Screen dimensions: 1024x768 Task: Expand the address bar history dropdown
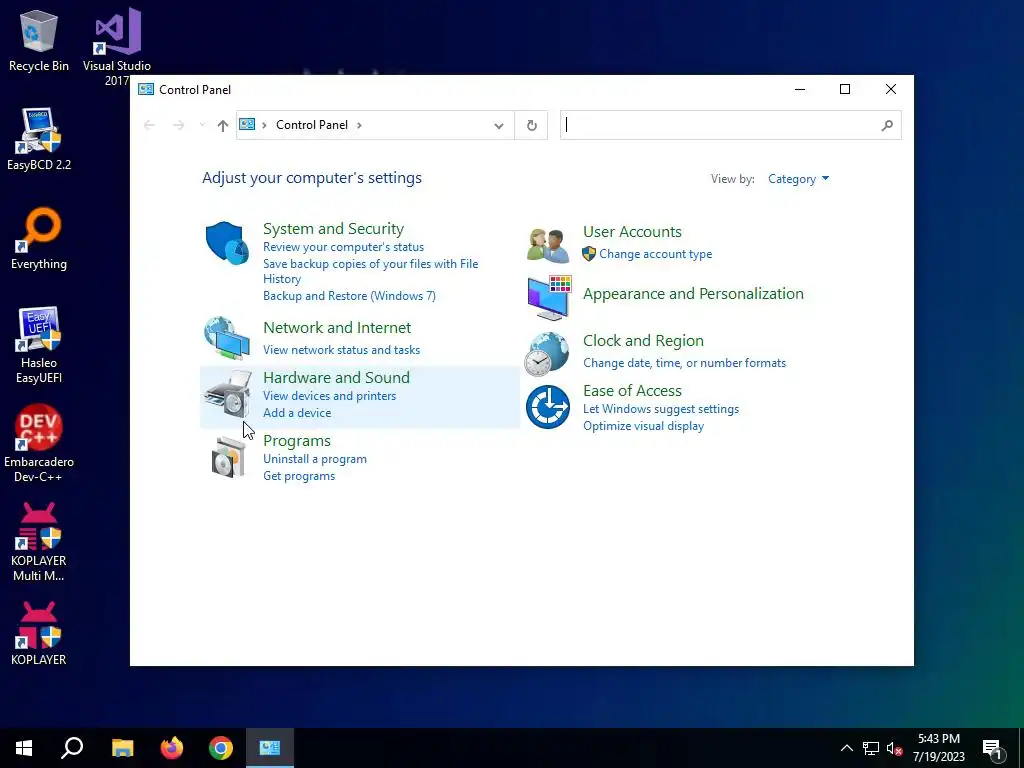tap(499, 125)
